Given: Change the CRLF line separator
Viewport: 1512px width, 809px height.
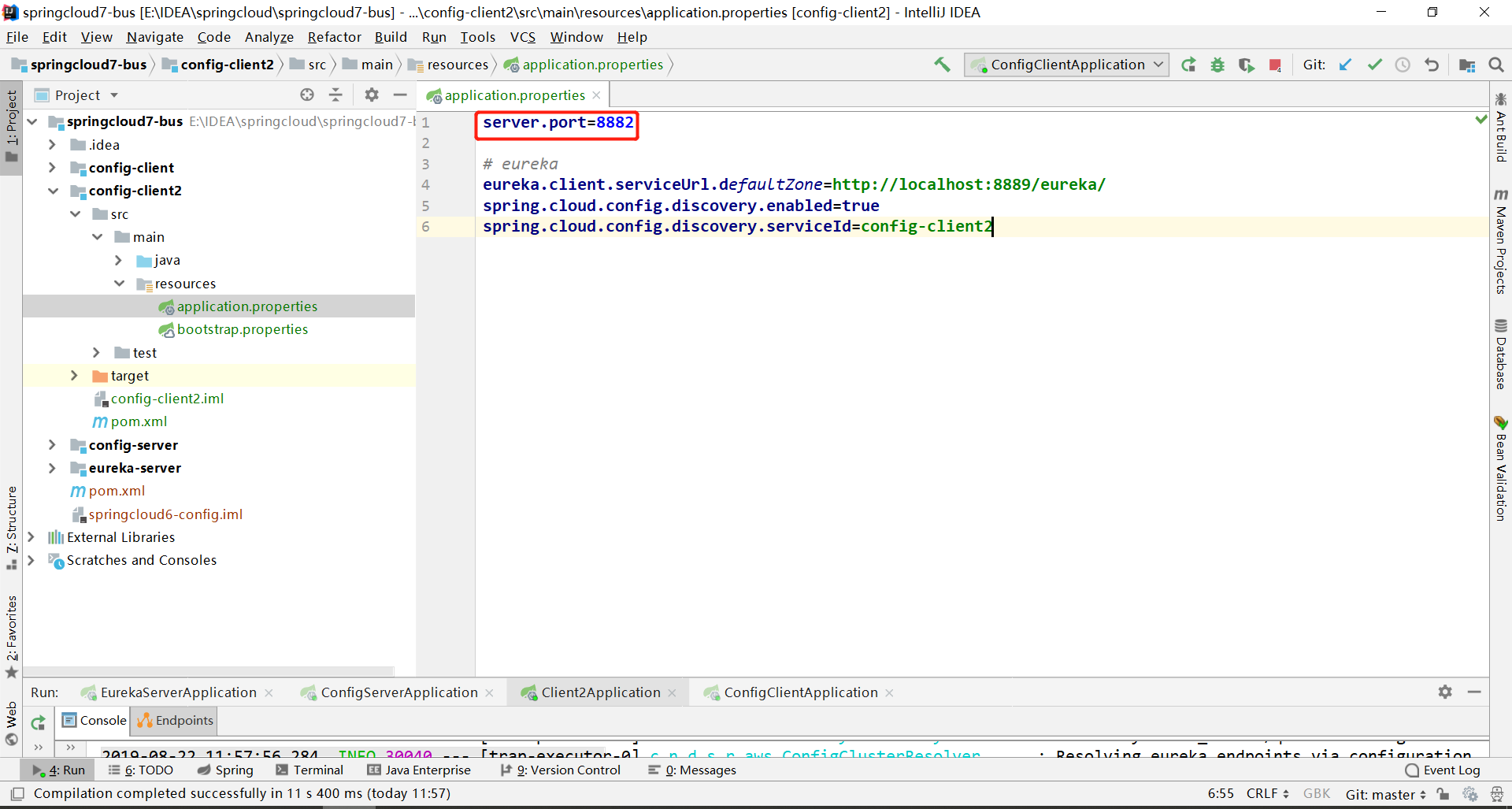Looking at the screenshot, I should [1267, 793].
